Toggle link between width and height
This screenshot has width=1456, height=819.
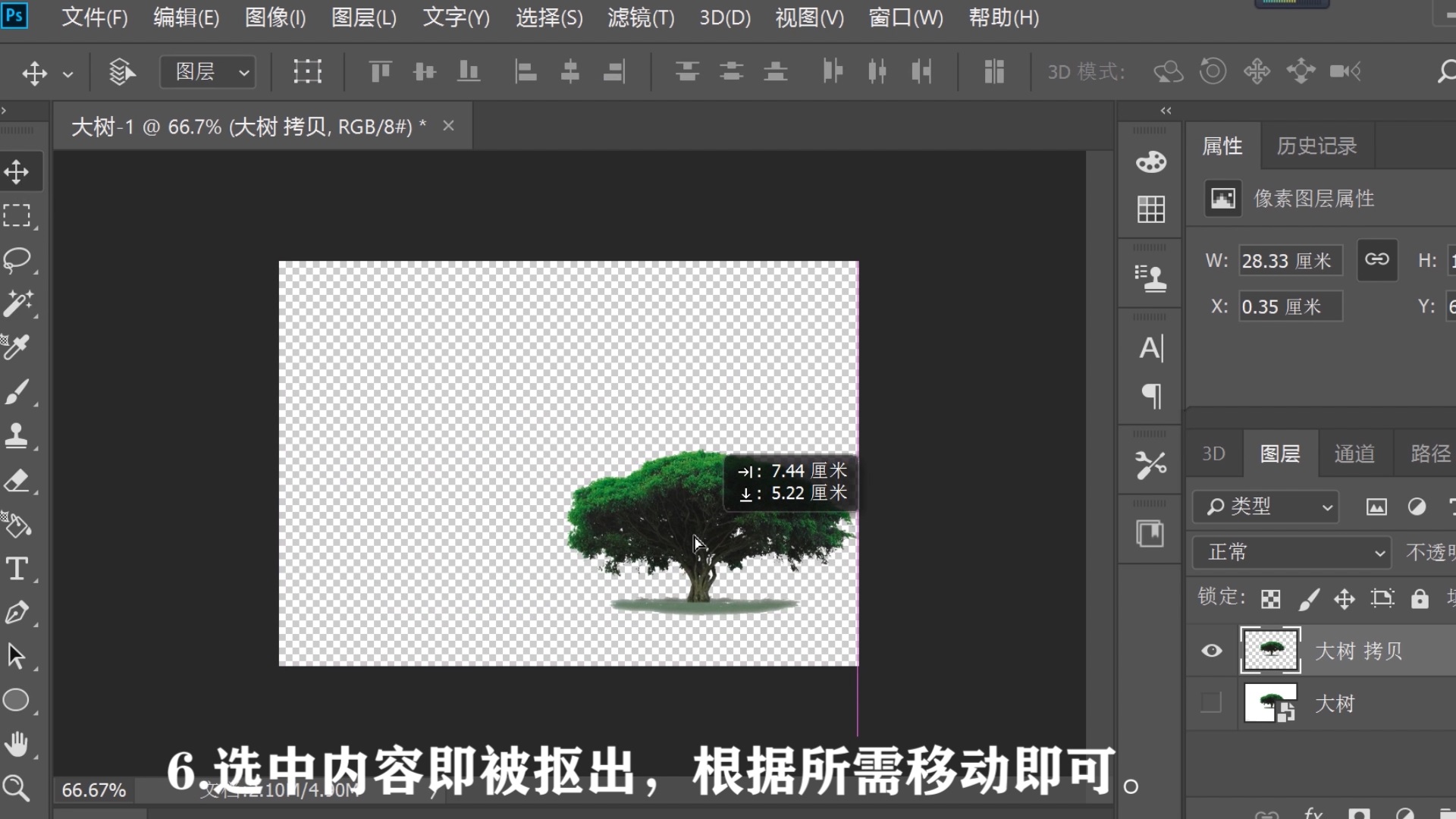pos(1377,260)
